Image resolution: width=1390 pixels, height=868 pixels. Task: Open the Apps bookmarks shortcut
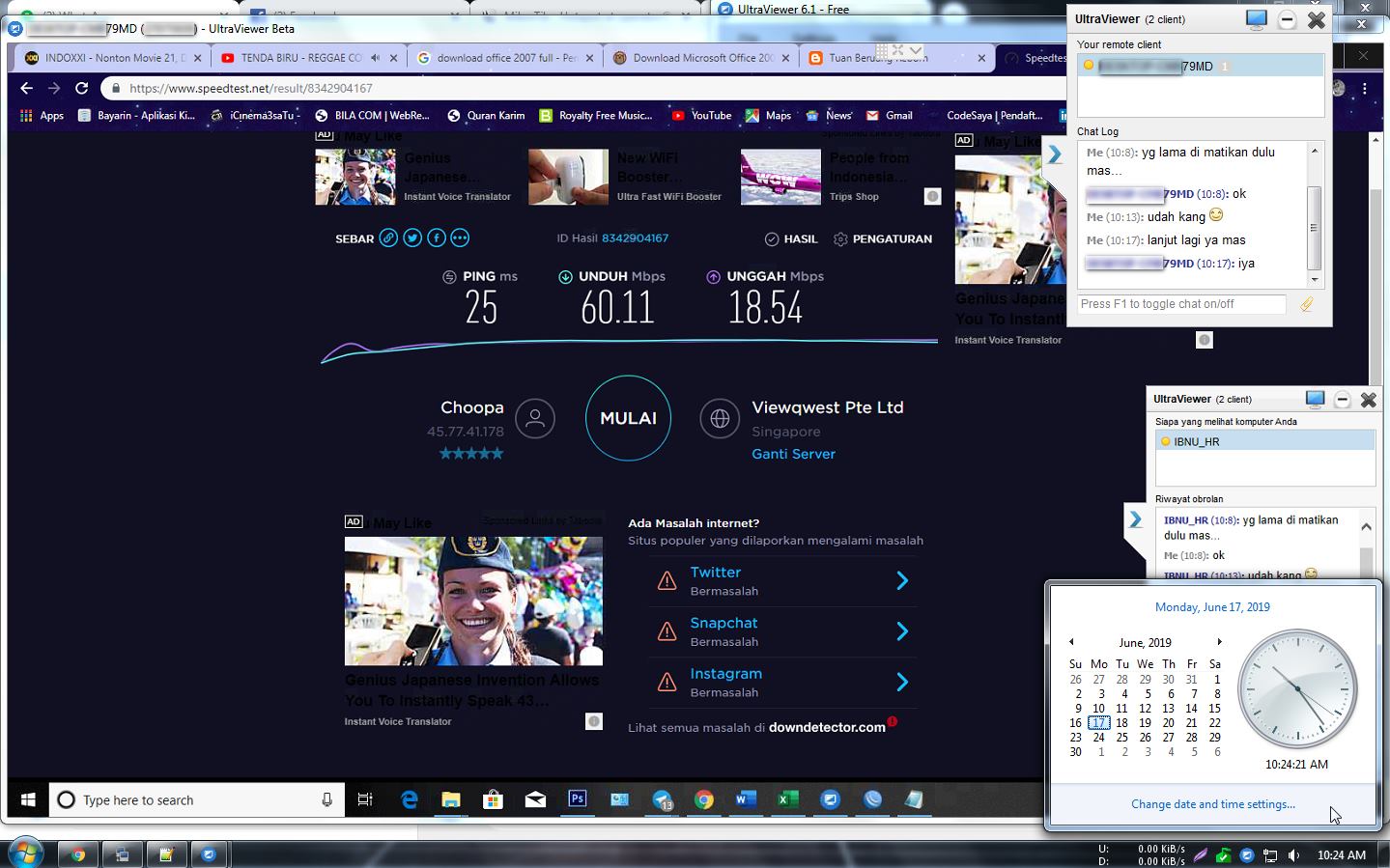[x=41, y=115]
